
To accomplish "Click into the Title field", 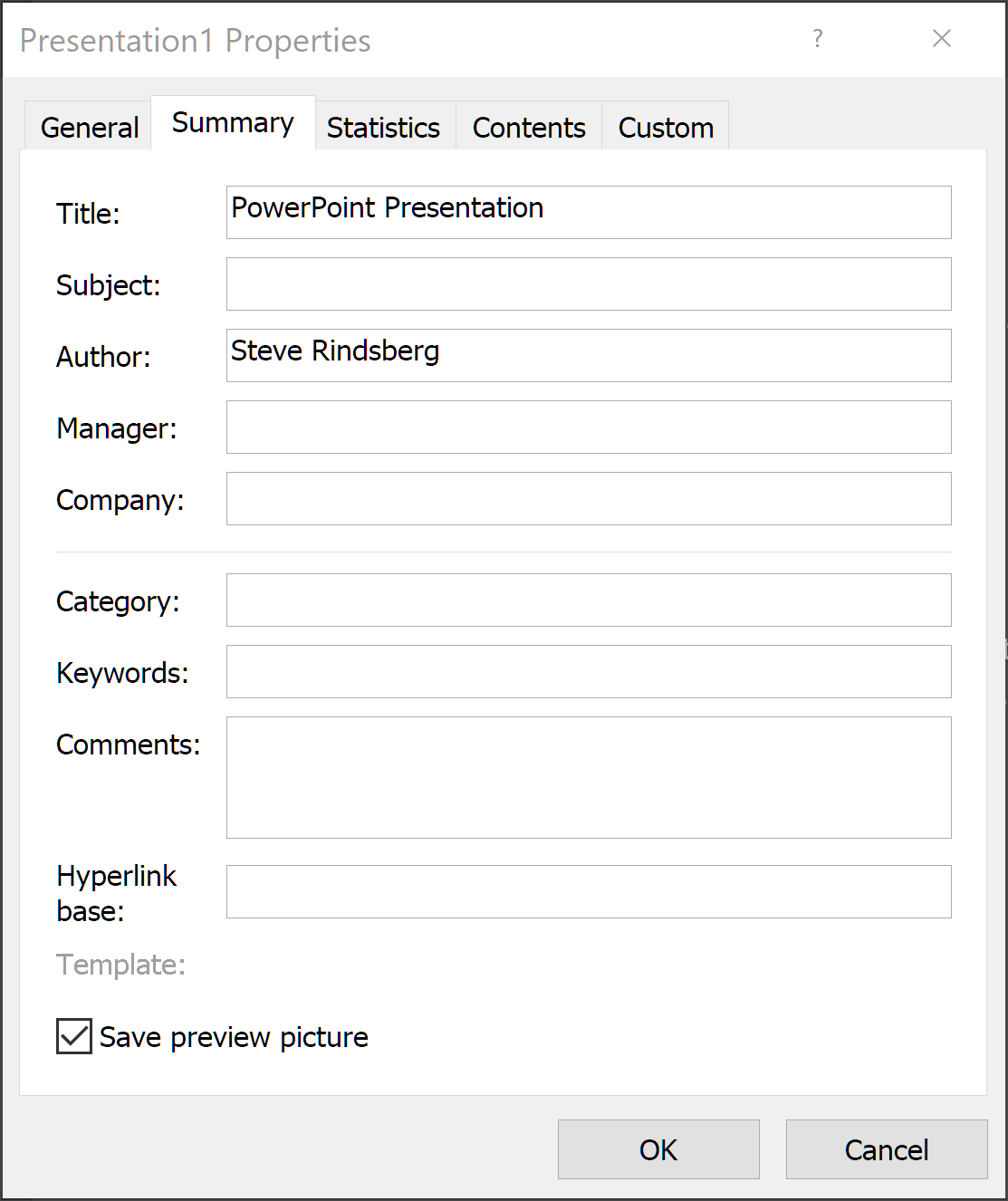I will pos(589,212).
